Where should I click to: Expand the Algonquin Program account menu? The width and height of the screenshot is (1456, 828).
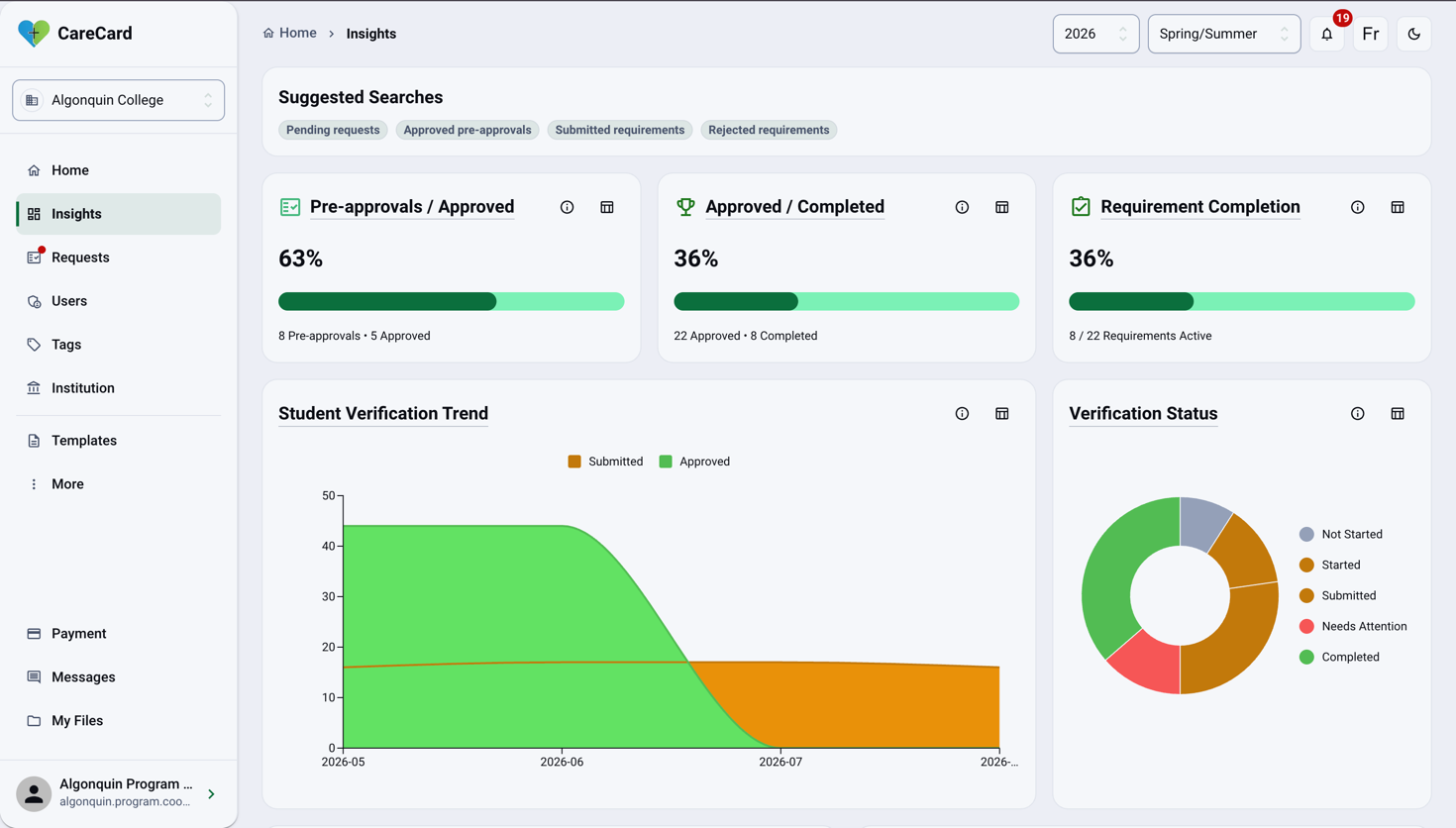(119, 793)
